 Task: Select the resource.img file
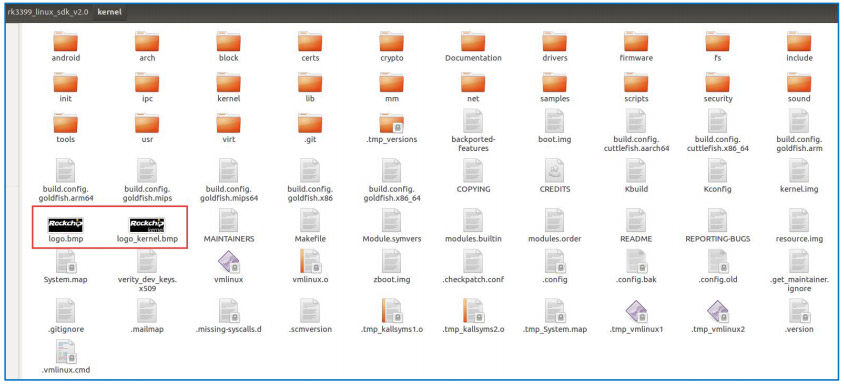pyautogui.click(x=799, y=220)
